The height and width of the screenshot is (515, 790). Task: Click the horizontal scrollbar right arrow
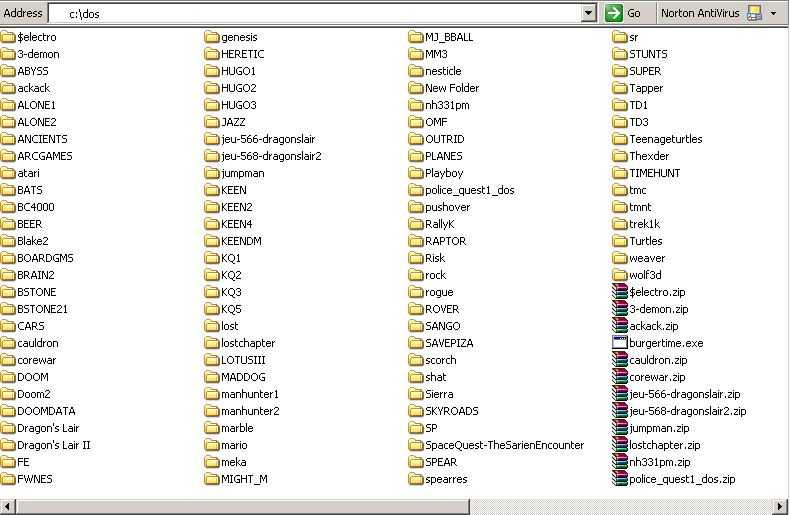780,506
